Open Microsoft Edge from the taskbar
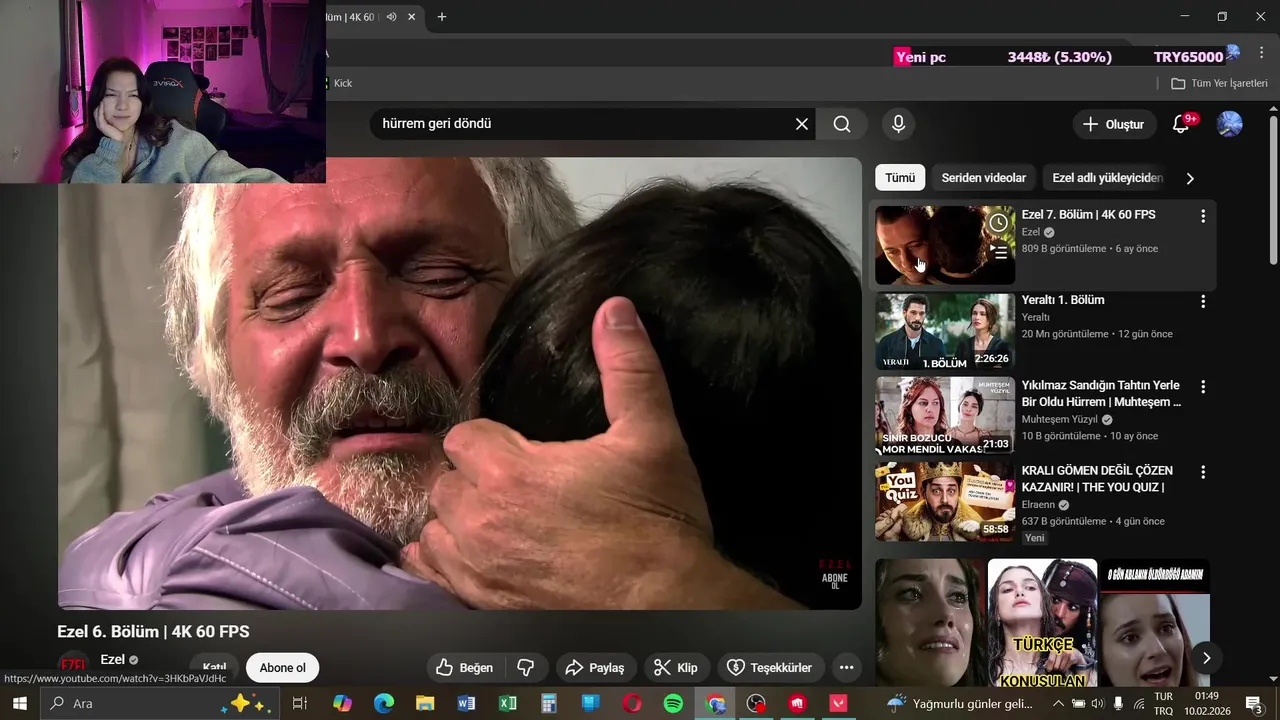 tap(384, 704)
